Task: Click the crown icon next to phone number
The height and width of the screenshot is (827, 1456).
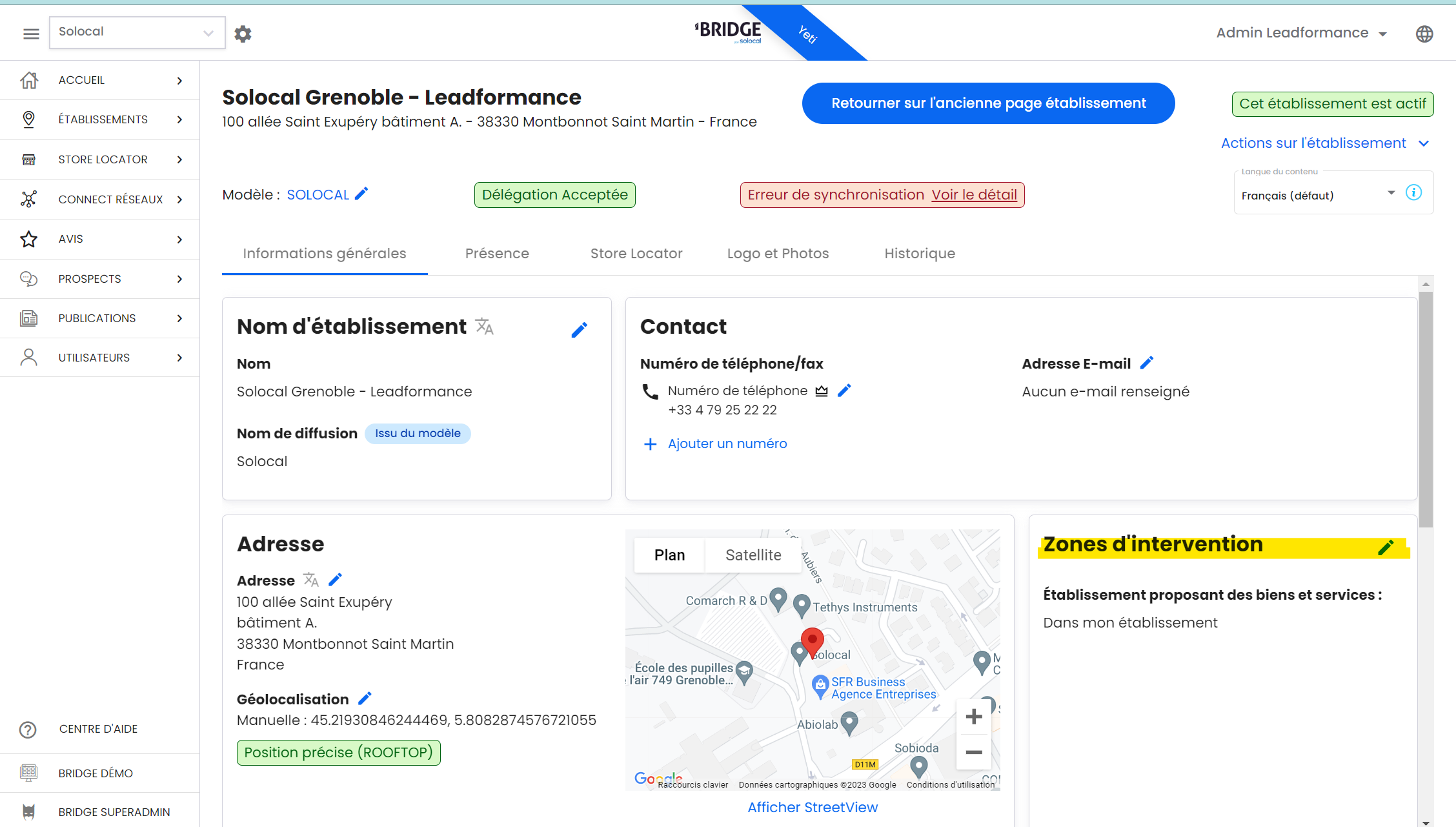Action: 821,391
